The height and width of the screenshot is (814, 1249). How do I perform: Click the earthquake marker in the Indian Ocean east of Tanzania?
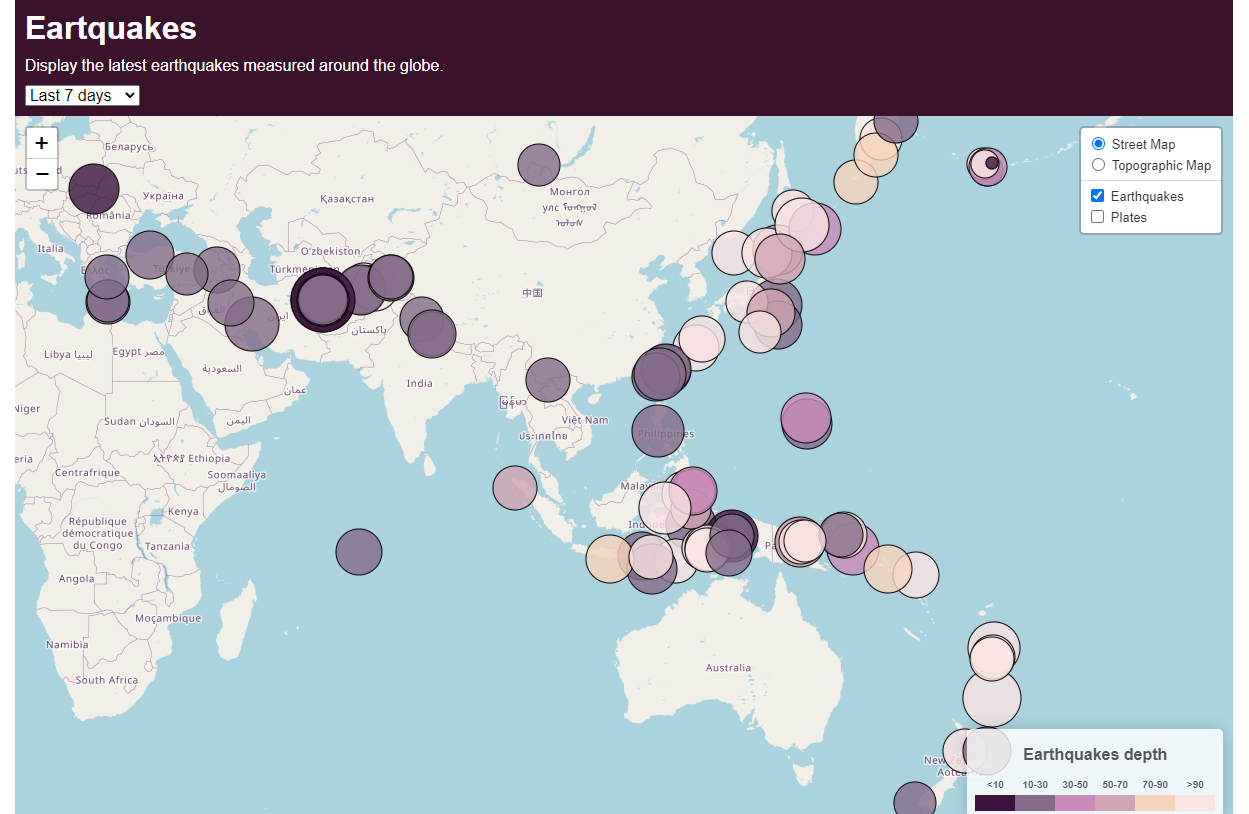pos(359,552)
